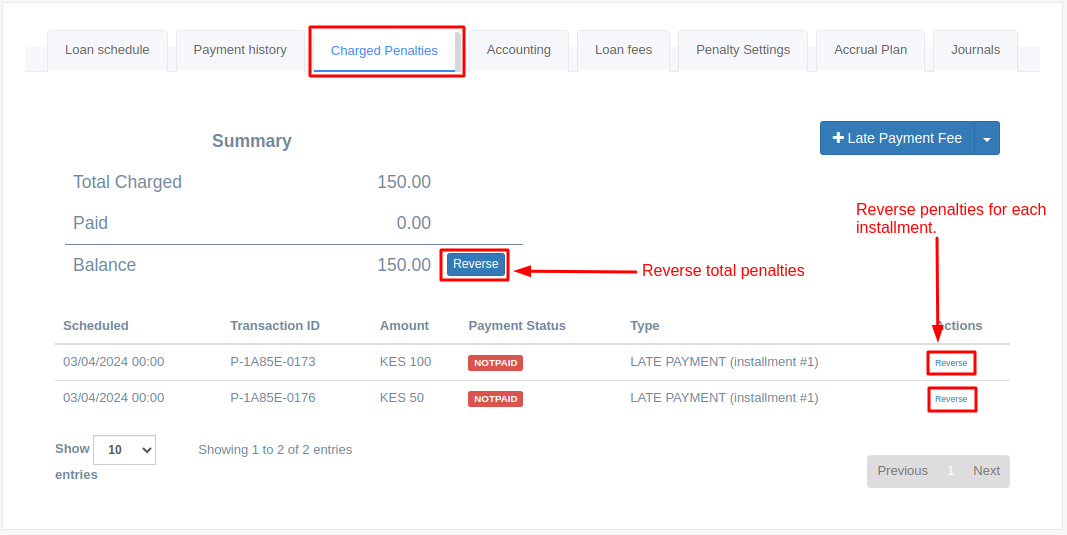The width and height of the screenshot is (1067, 535).
Task: Expand the Late Payment Fee dropdown caret
Action: tap(987, 138)
